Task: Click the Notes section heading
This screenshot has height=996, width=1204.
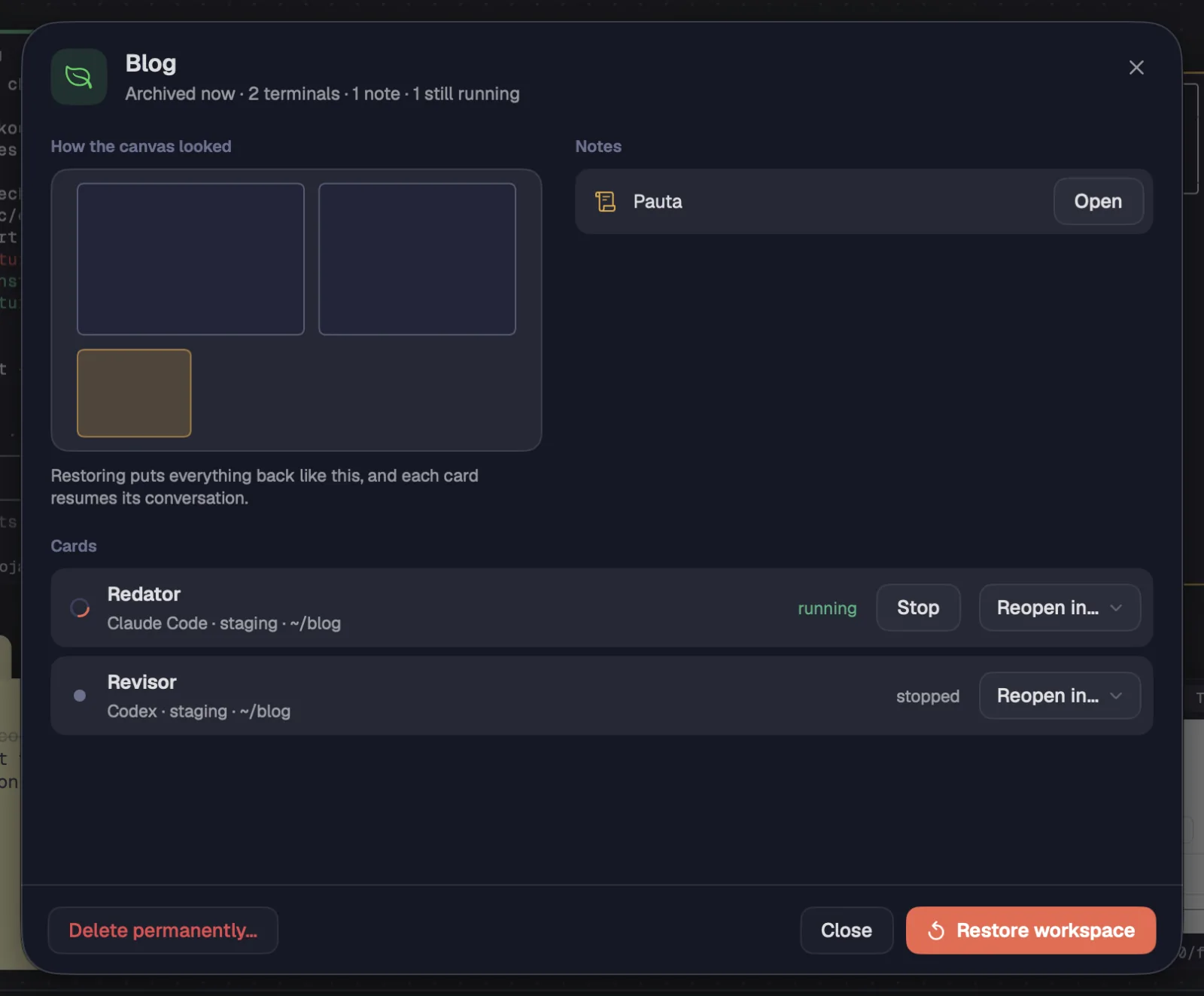Action: pyautogui.click(x=598, y=147)
